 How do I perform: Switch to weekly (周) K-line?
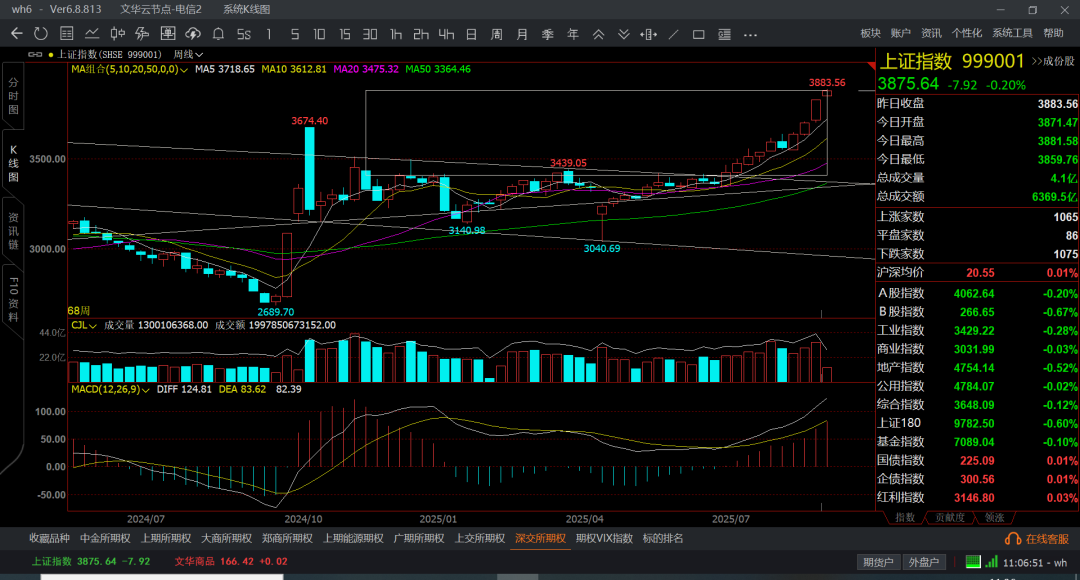497,34
